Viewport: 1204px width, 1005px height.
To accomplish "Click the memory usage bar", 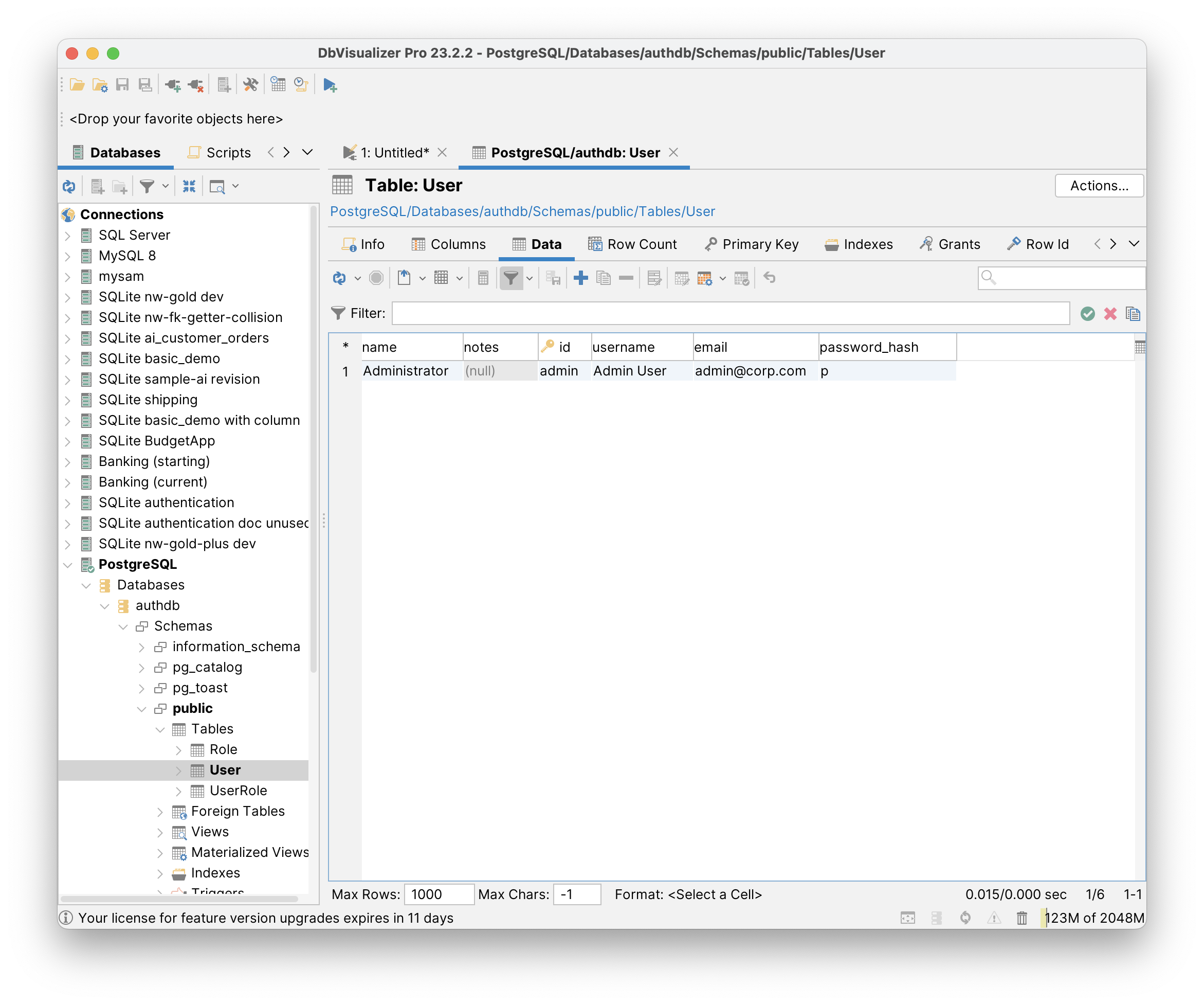I will tap(1093, 919).
